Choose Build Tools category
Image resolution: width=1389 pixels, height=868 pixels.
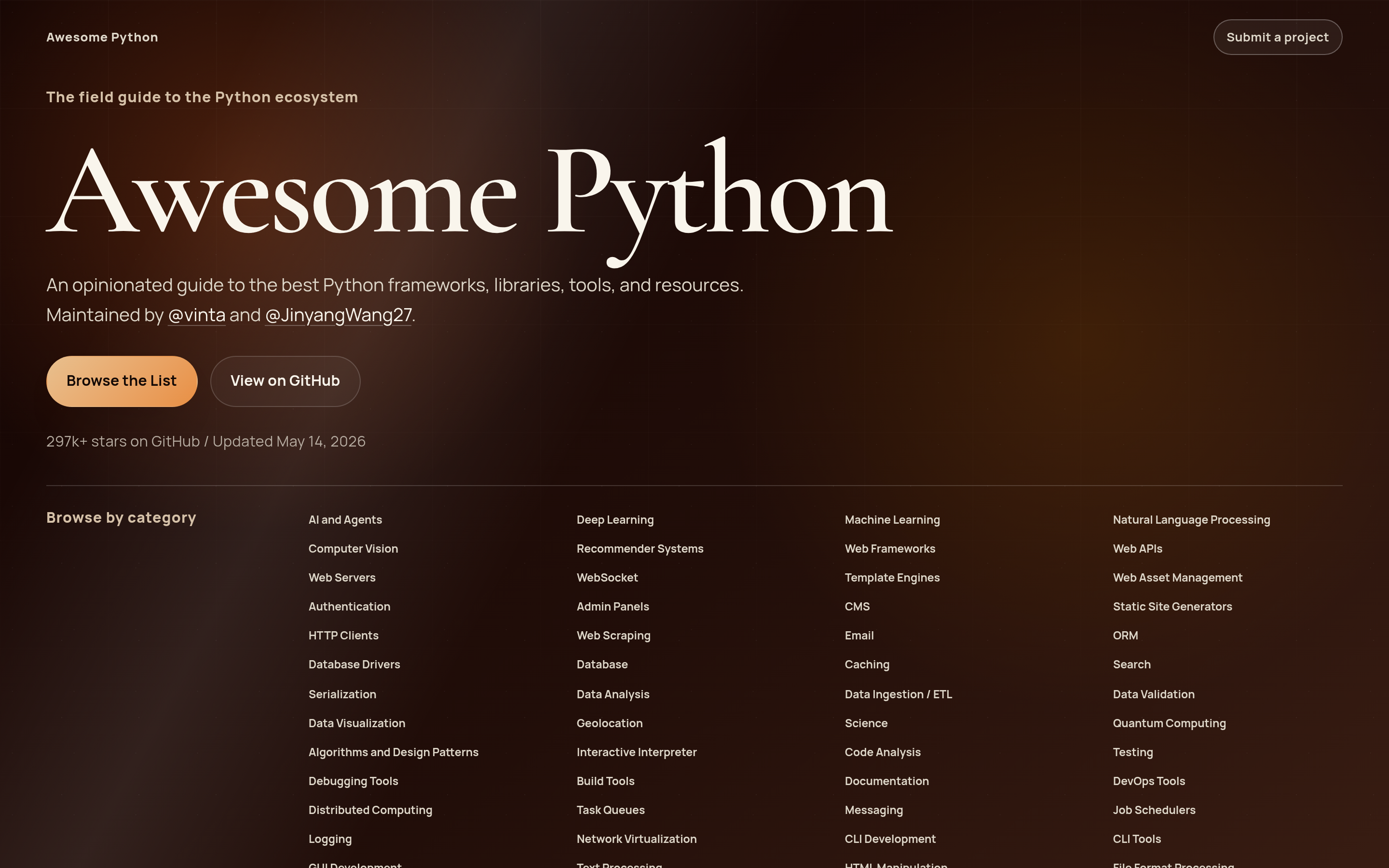(605, 781)
